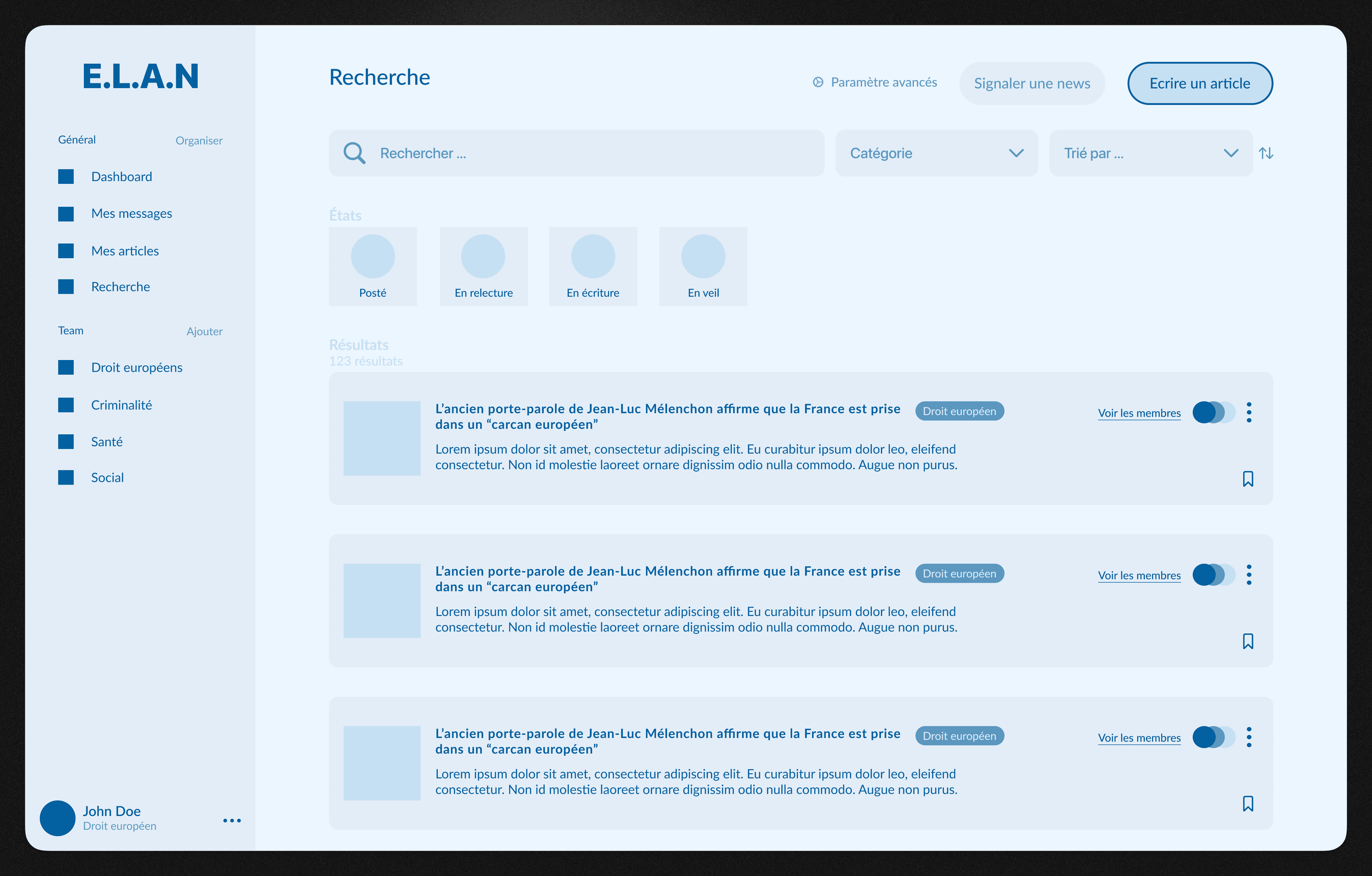Click the sort arrows icon beside Trié par

point(1267,152)
